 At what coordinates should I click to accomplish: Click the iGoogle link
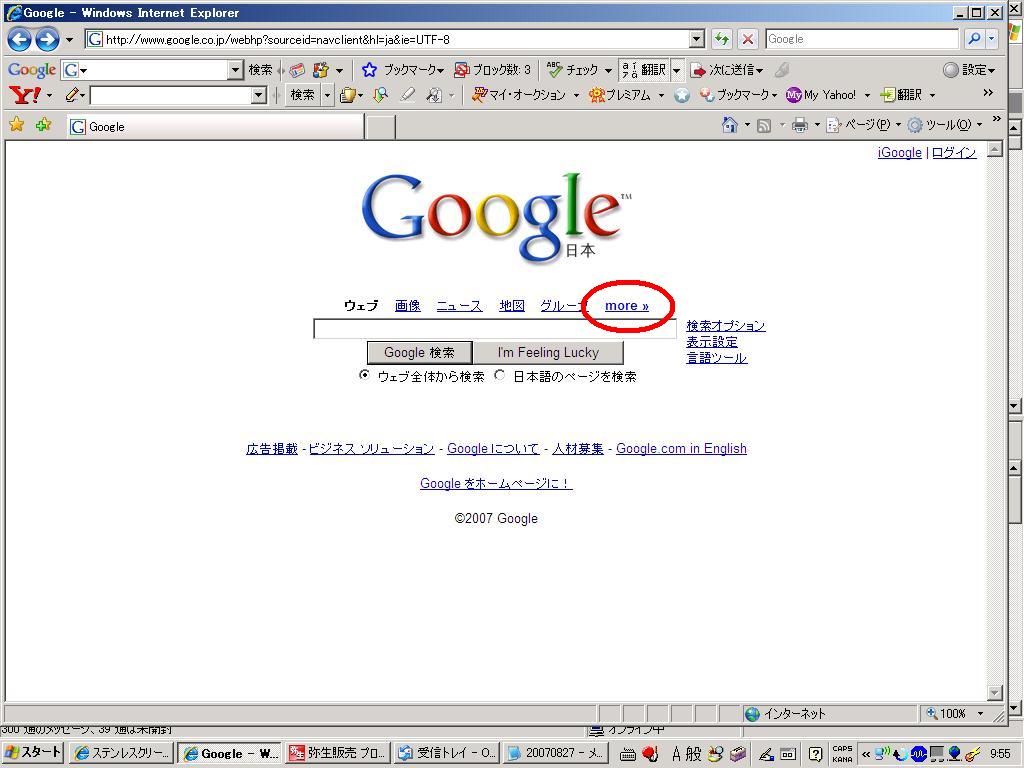point(899,152)
